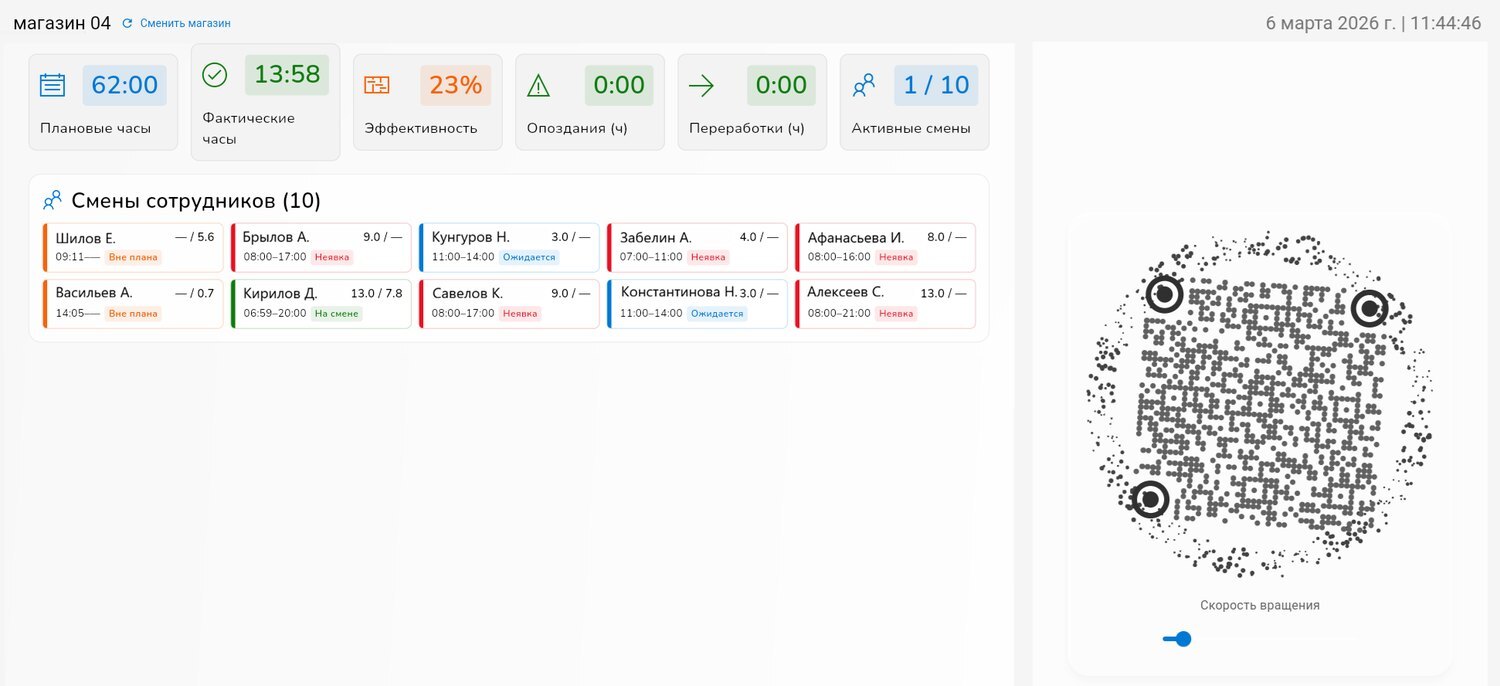Click the refresh icon next to Сменить магазин

coord(127,23)
